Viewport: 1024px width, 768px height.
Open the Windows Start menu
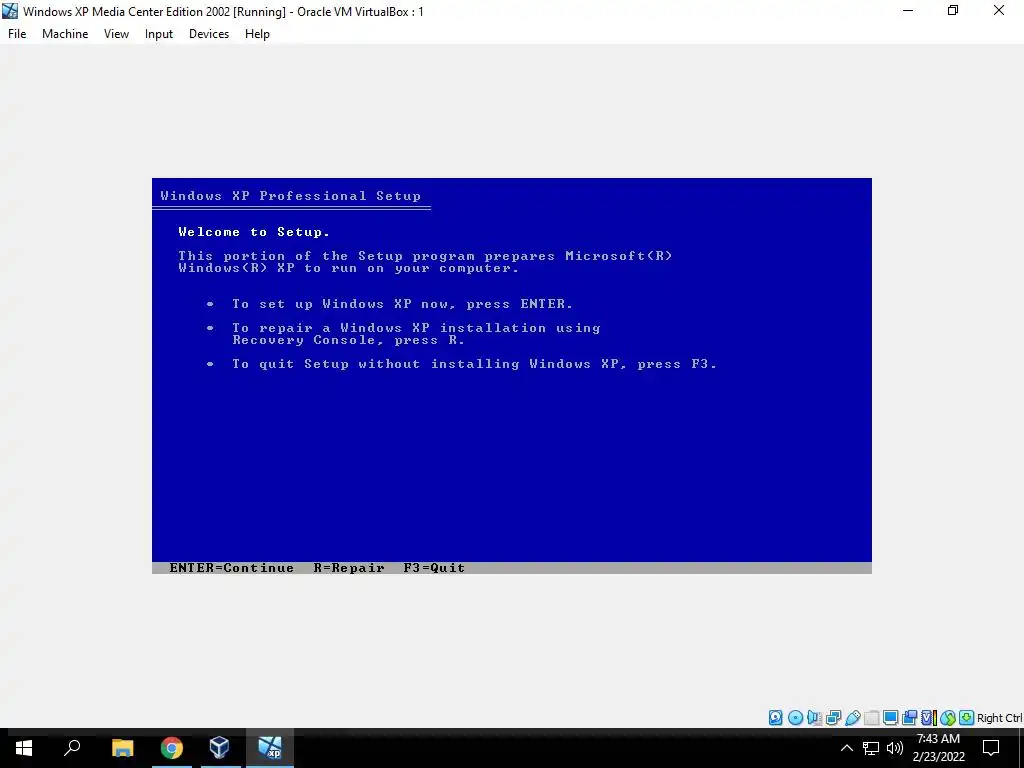point(24,748)
